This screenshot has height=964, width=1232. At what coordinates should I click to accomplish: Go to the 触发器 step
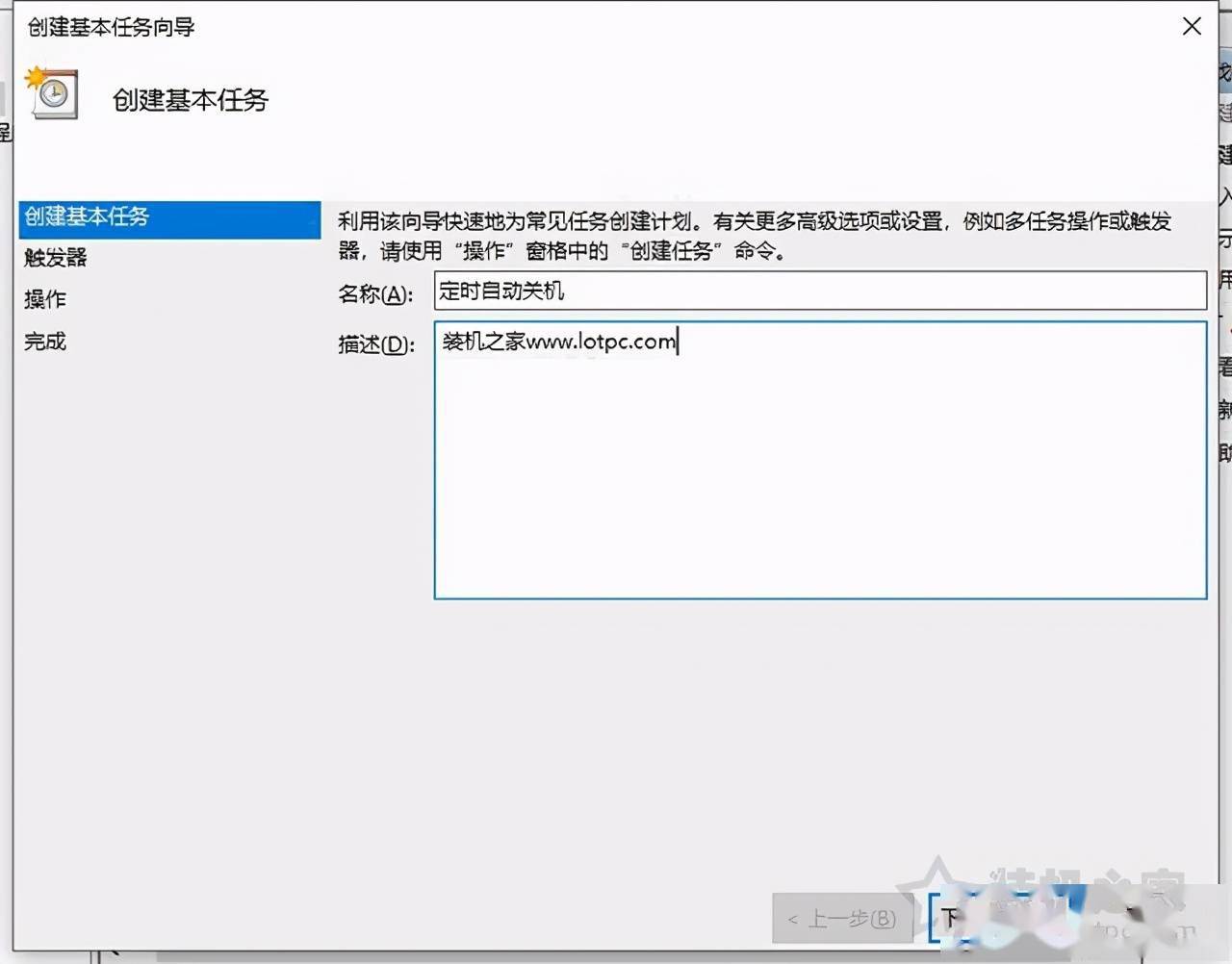(x=56, y=258)
